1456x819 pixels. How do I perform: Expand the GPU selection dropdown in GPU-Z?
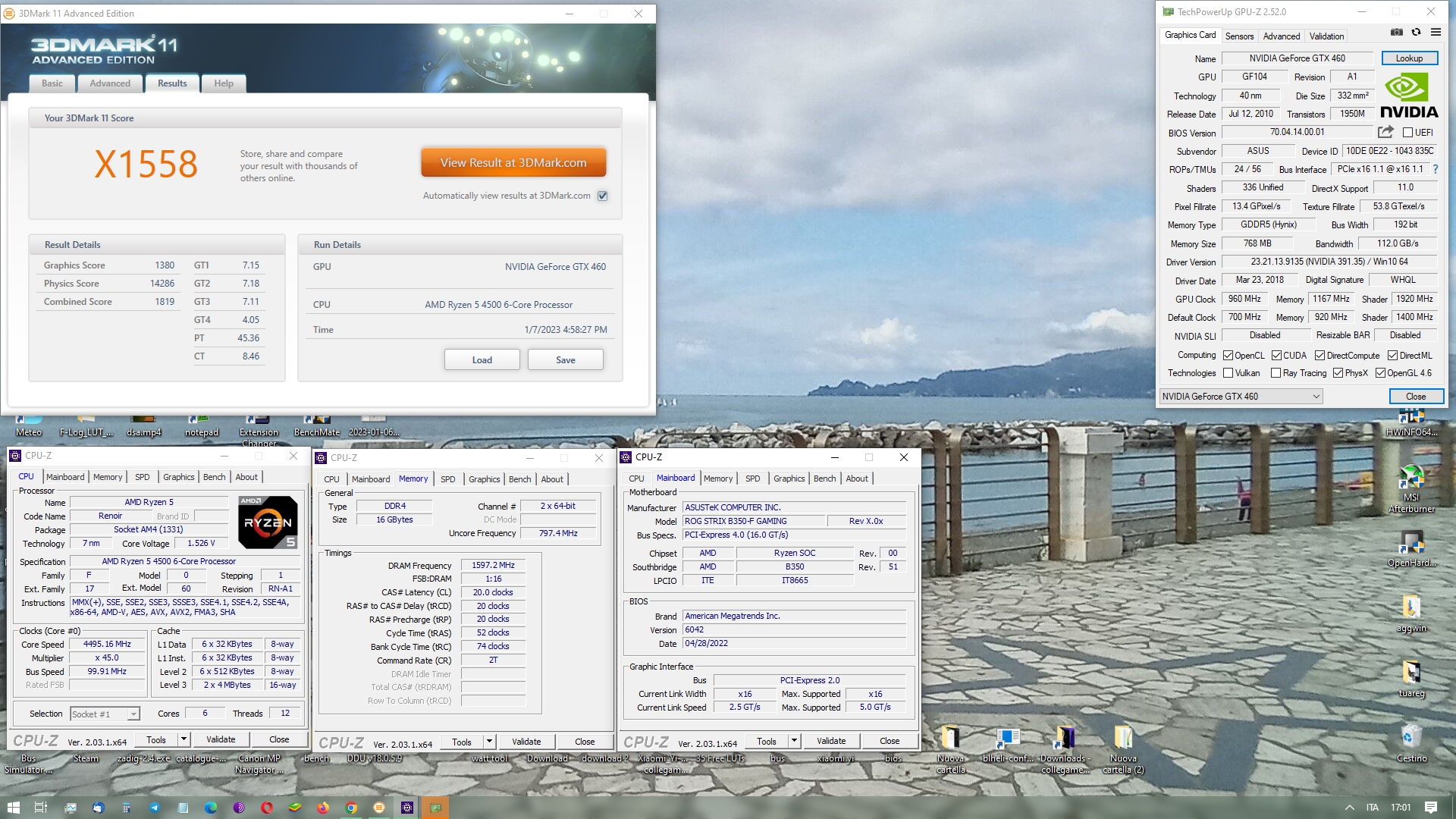[1241, 397]
